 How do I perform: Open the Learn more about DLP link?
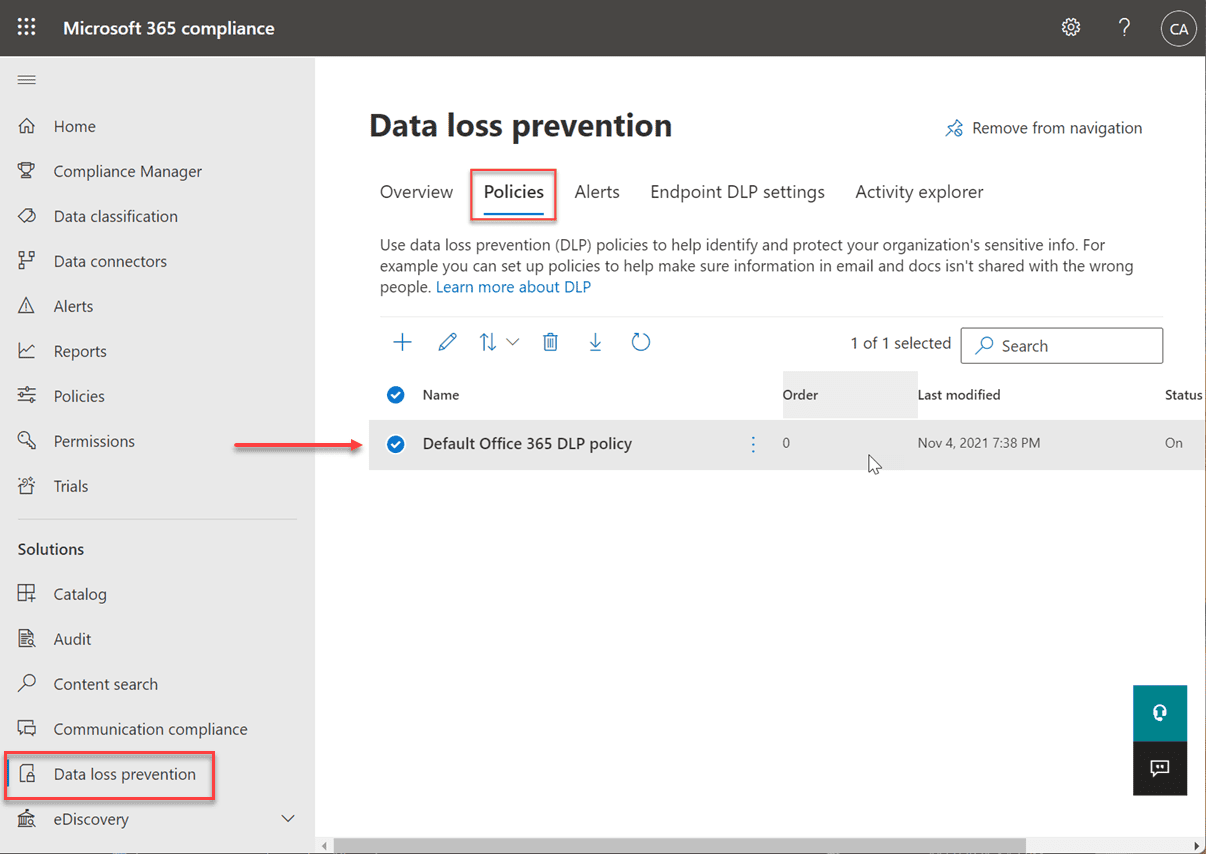pyautogui.click(x=513, y=287)
